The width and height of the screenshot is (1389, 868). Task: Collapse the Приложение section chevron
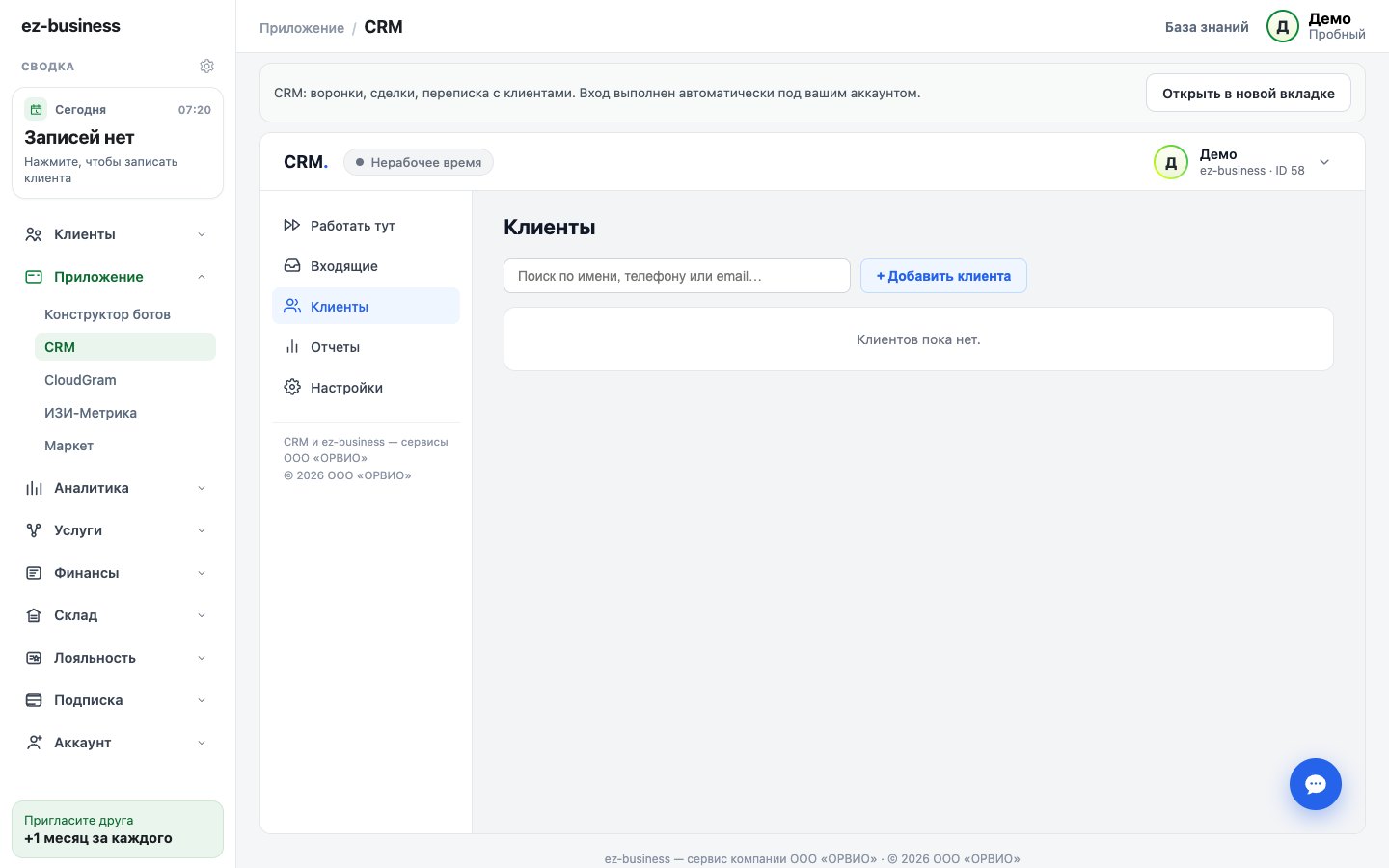click(x=202, y=277)
